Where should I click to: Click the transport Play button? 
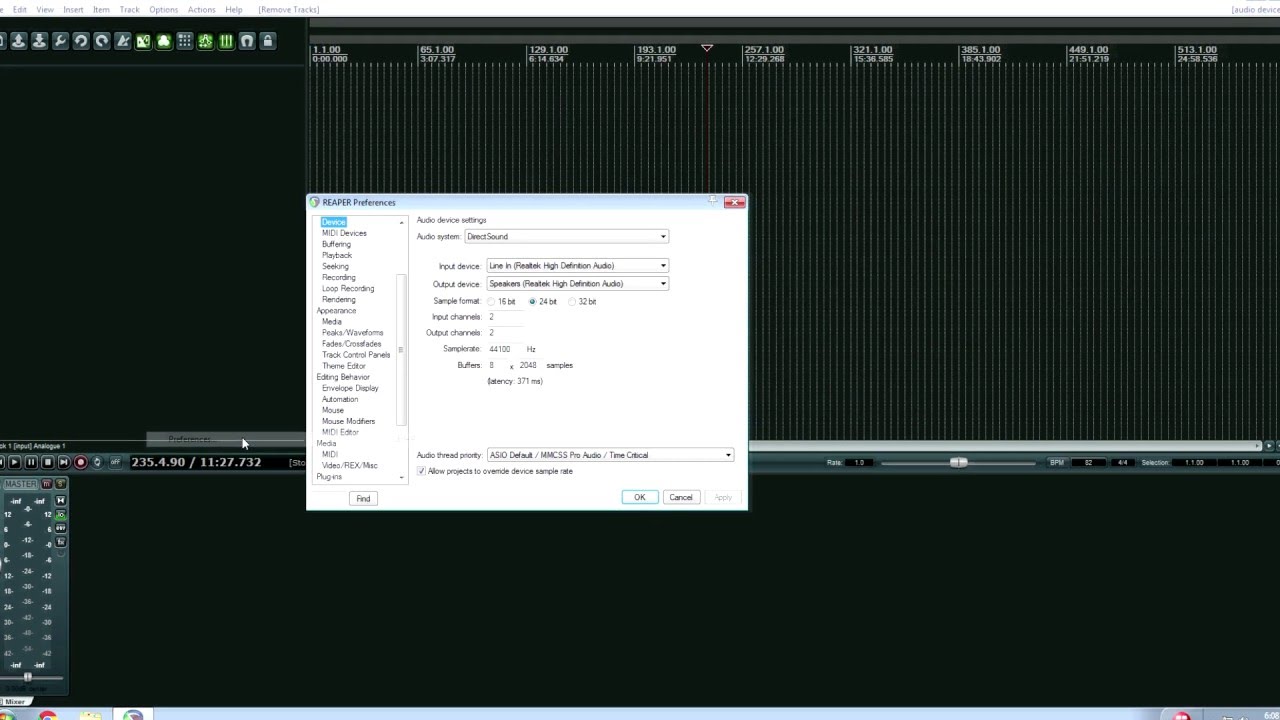point(14,462)
